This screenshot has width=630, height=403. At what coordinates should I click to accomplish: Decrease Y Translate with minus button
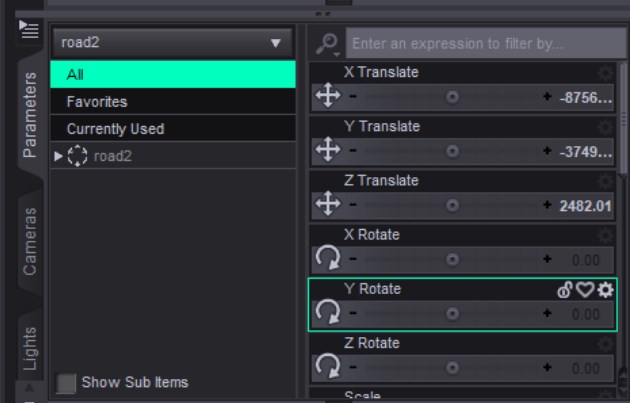[353, 151]
